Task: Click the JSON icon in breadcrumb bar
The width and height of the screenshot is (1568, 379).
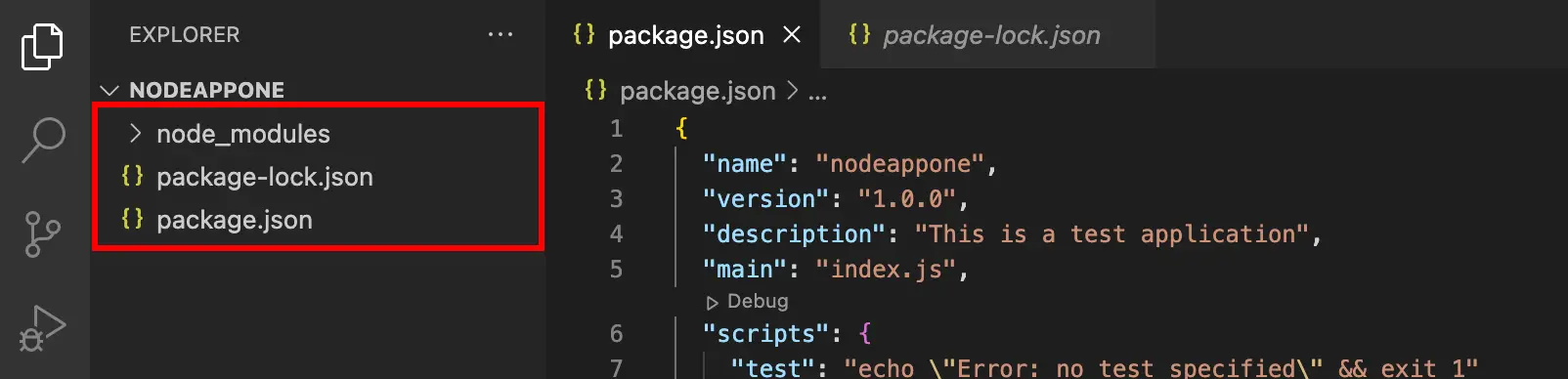Action: tap(595, 90)
